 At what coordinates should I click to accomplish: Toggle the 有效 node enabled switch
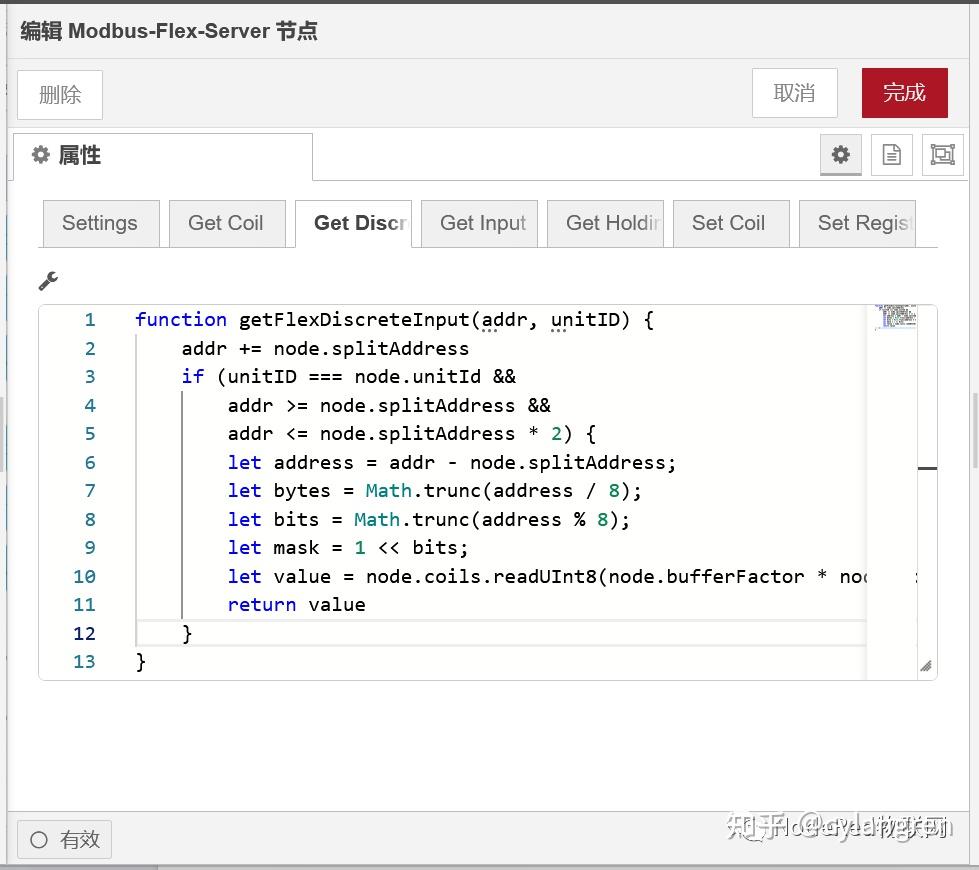click(x=63, y=839)
